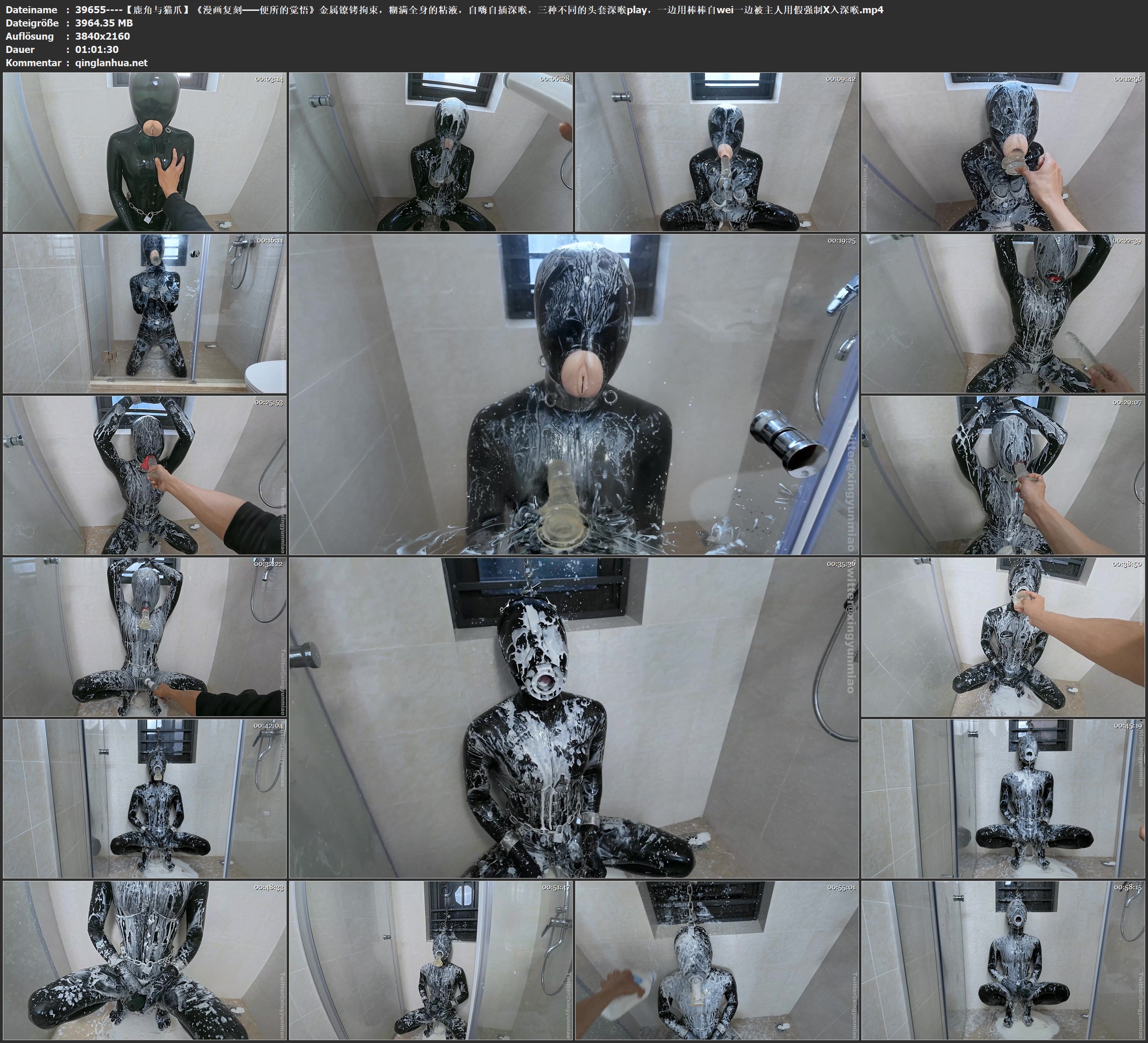
Task: Open the thumbnail timestamped 00:32:22
Action: point(145,637)
